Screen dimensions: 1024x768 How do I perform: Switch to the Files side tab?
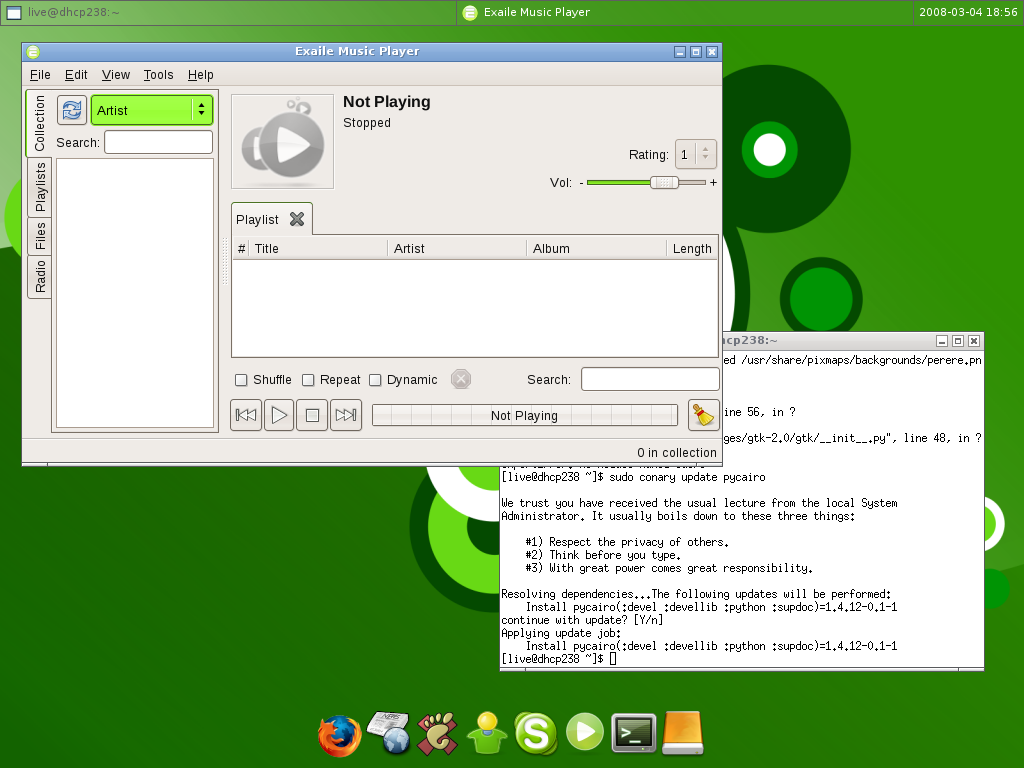coord(40,236)
